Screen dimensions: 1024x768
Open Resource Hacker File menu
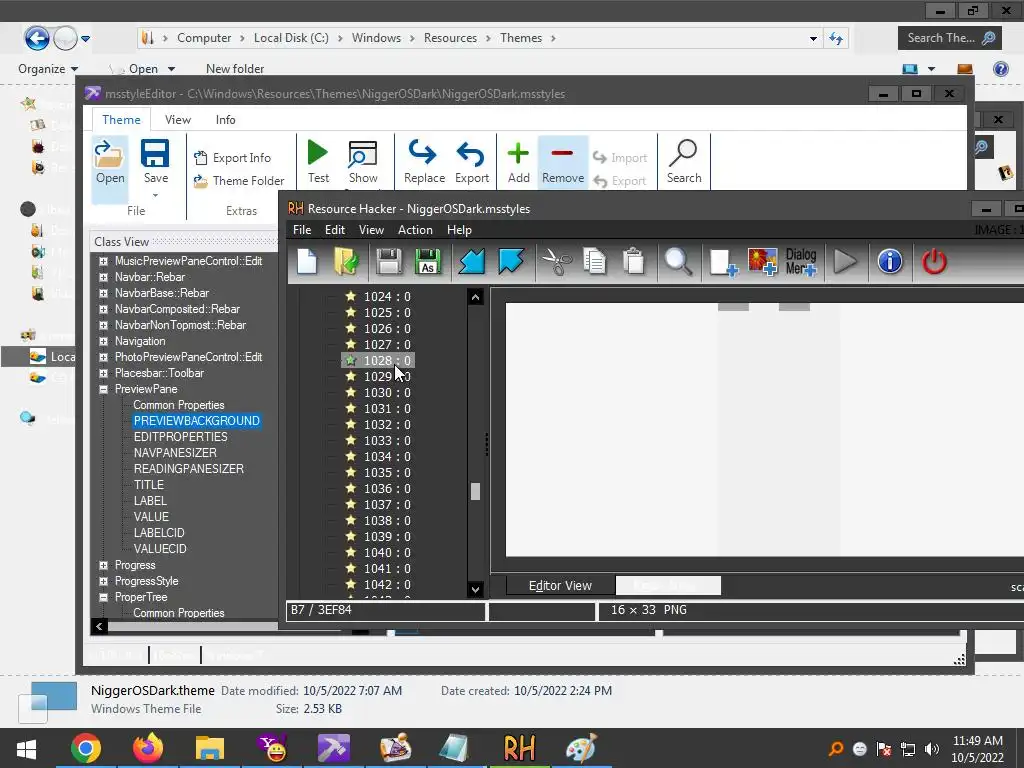pyautogui.click(x=302, y=230)
